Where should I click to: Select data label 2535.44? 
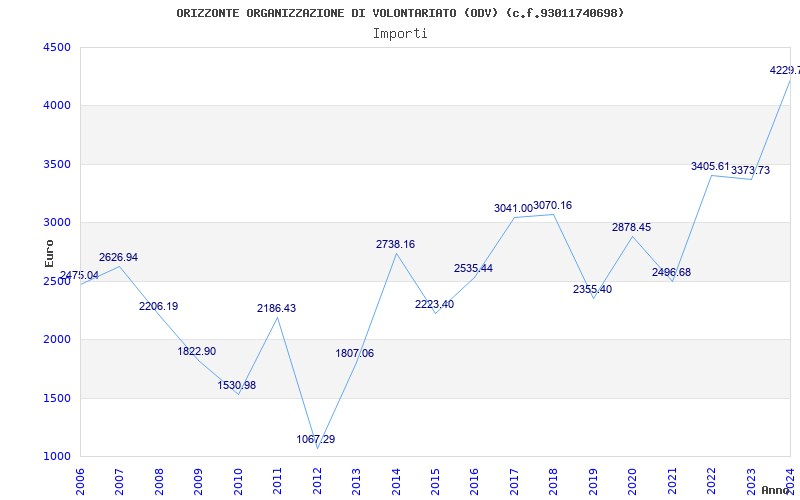click(473, 268)
